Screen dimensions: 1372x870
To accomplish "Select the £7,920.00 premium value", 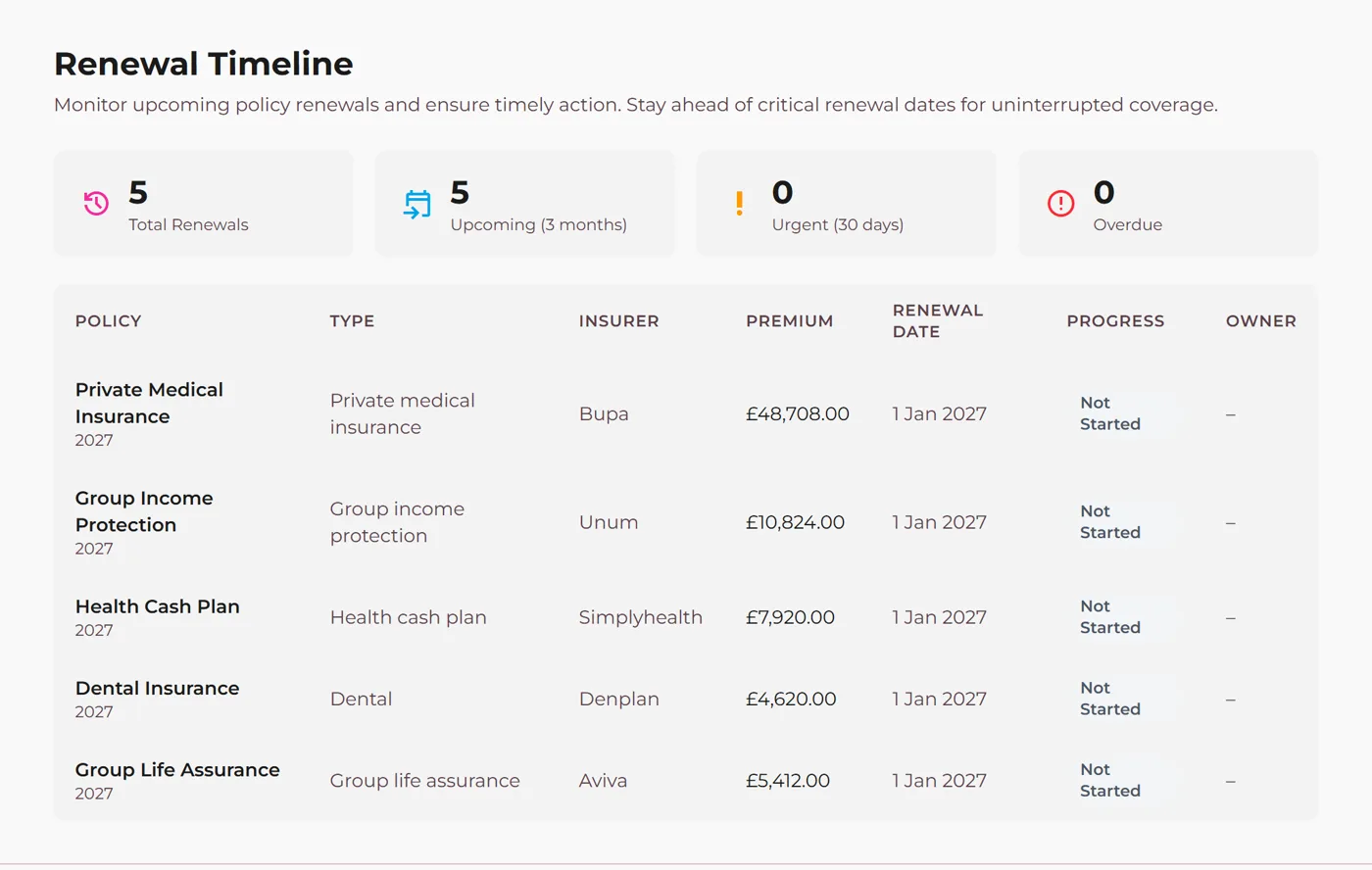I will coord(790,617).
